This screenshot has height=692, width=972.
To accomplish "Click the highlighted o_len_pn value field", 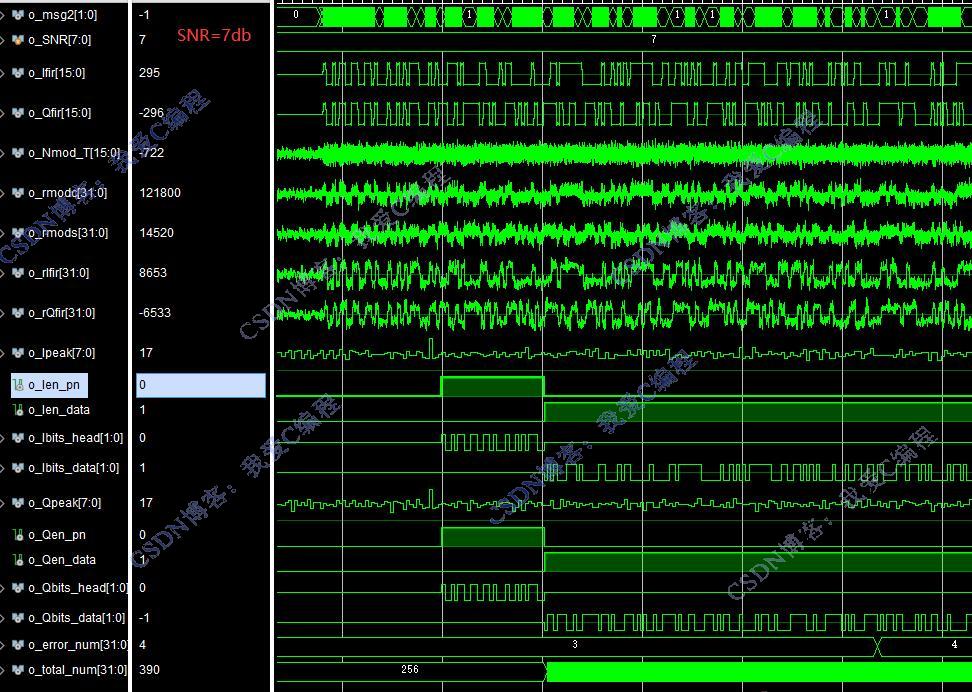I will [201, 385].
